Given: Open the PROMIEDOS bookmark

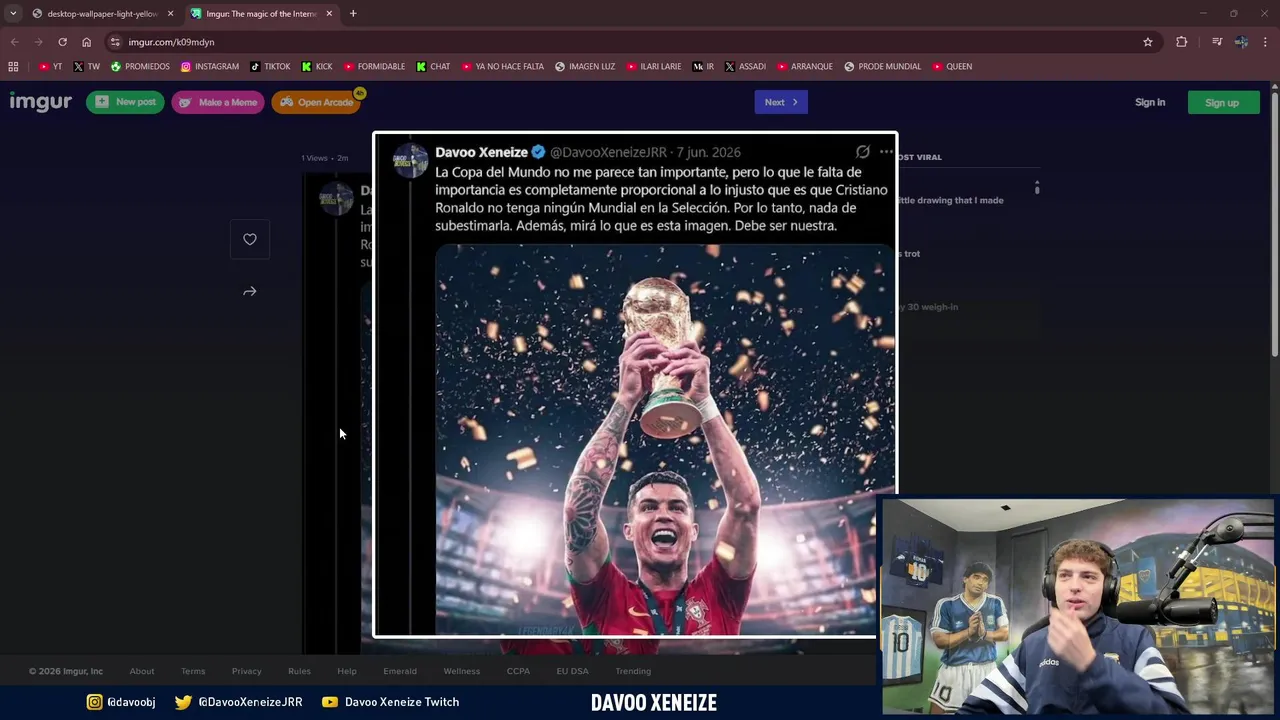Looking at the screenshot, I should 140,67.
